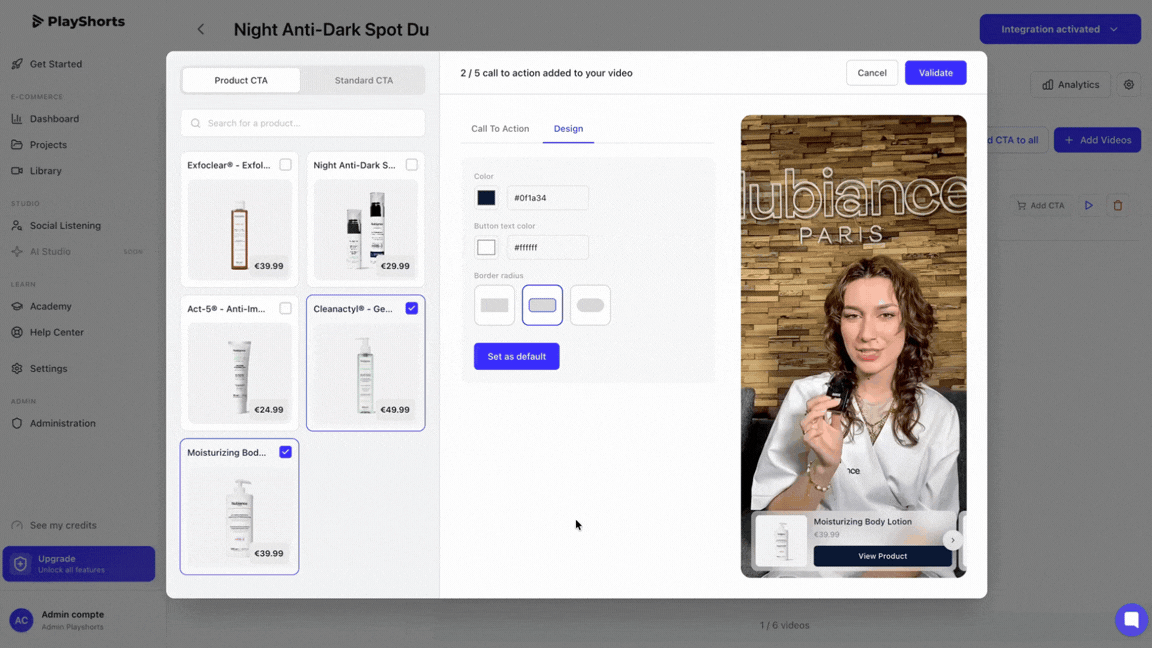Open the white Button text color swatch

486,248
